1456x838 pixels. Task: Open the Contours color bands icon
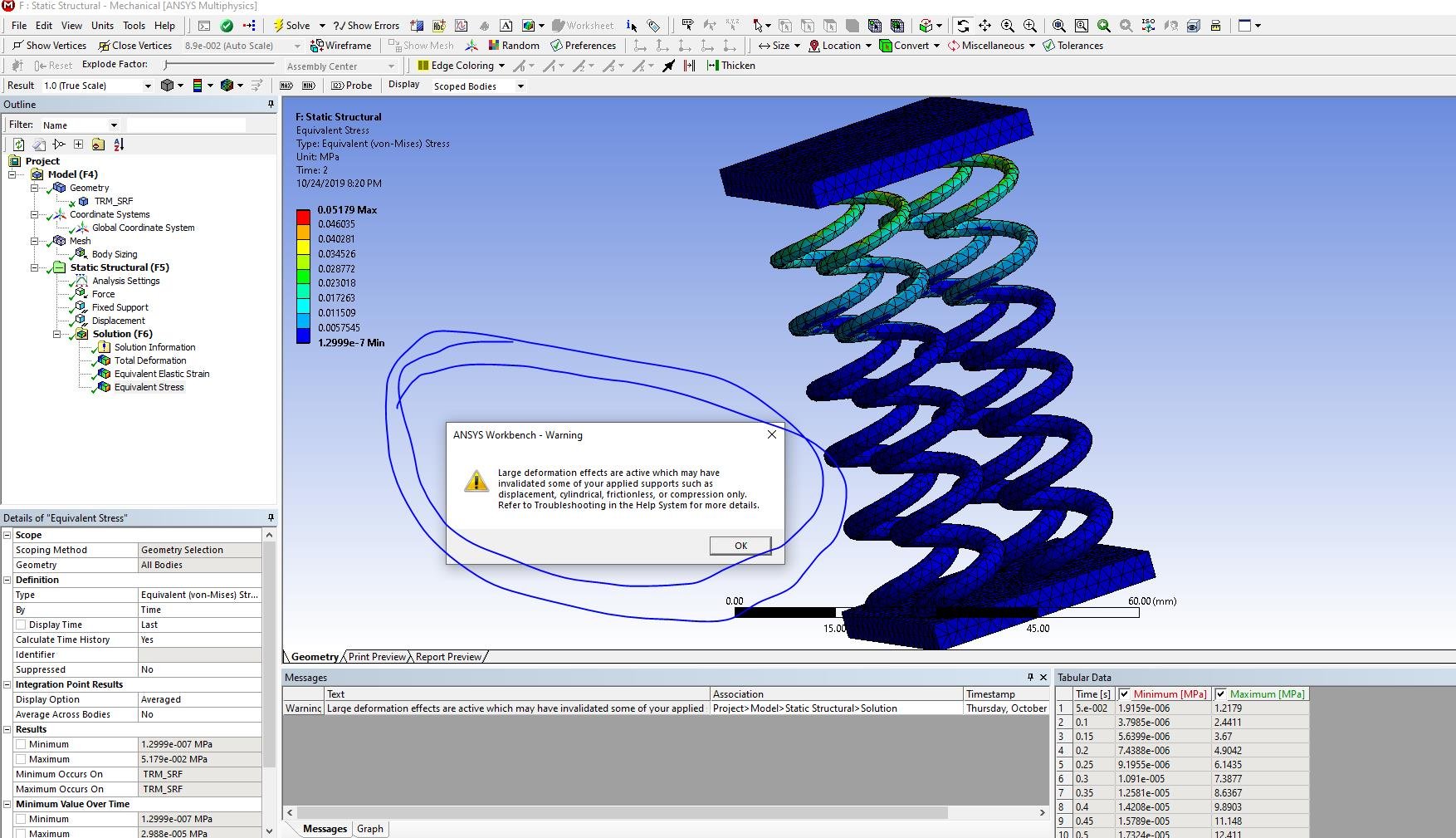pos(198,86)
